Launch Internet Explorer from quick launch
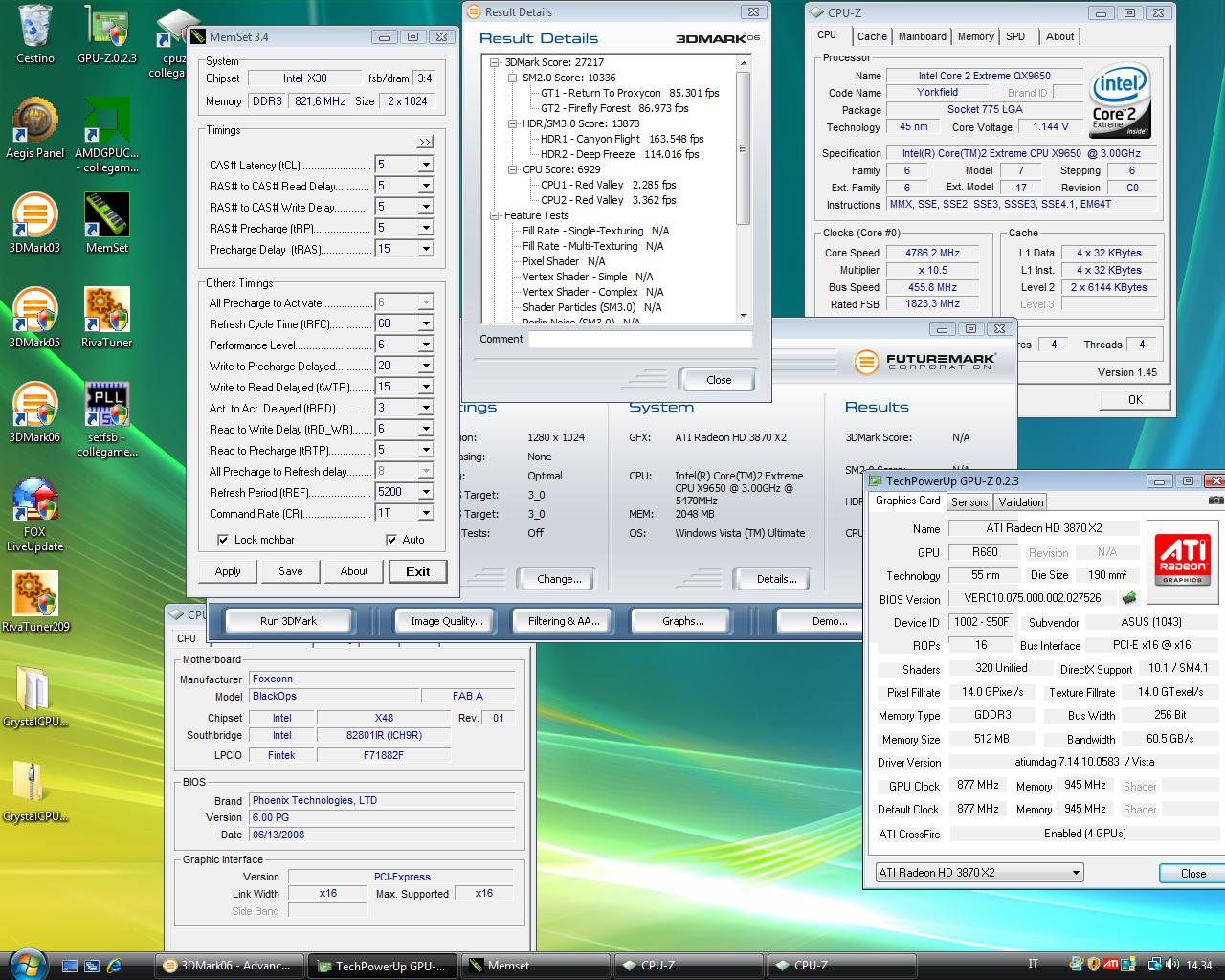1225x980 pixels. [115, 966]
